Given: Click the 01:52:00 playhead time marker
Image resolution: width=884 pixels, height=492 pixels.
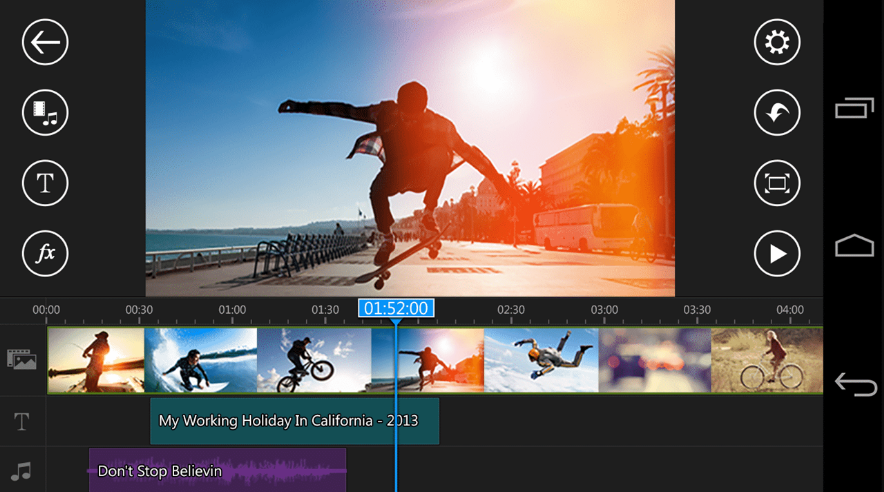Looking at the screenshot, I should tap(396, 308).
